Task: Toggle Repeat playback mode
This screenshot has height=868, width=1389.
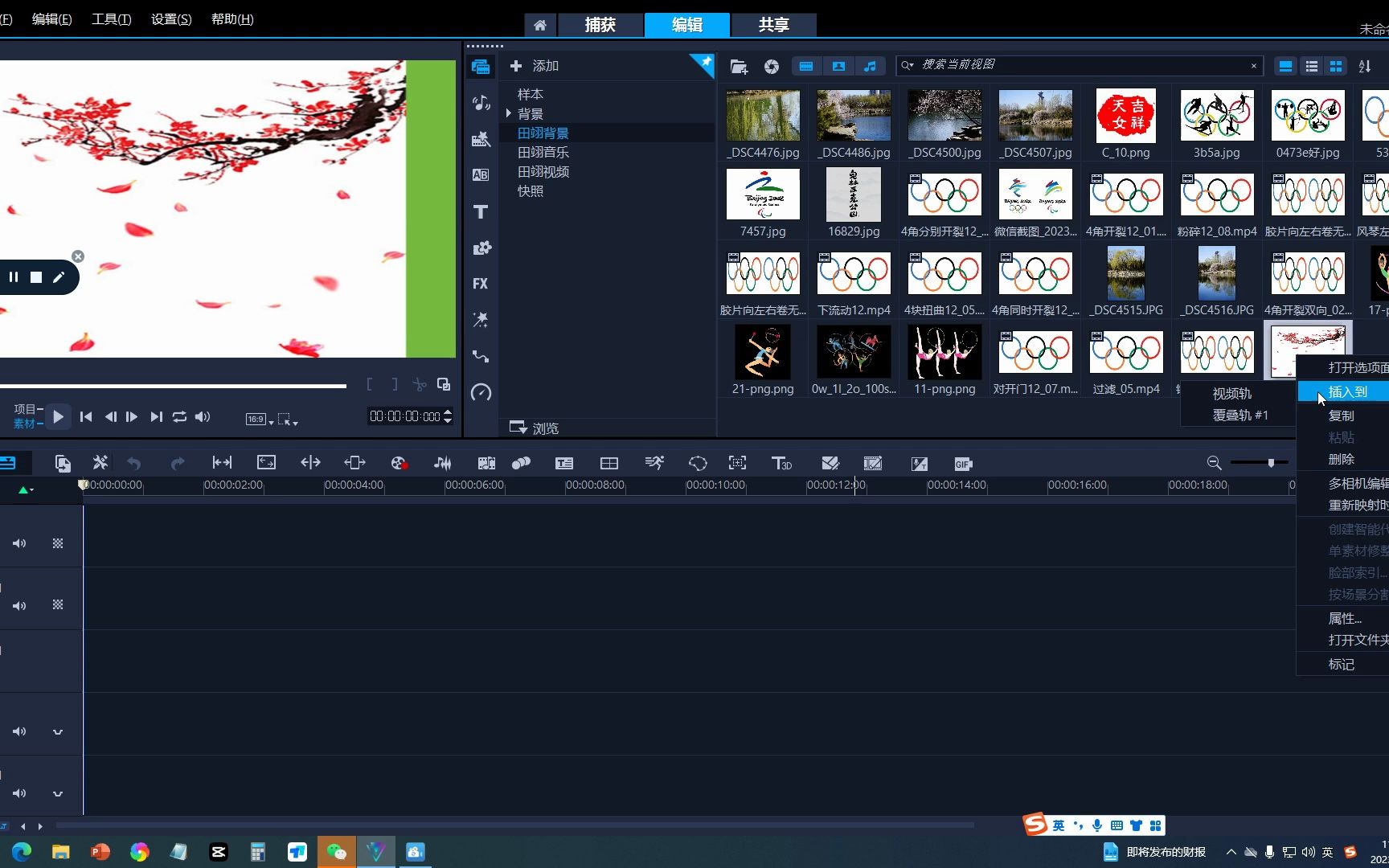Action: (179, 416)
